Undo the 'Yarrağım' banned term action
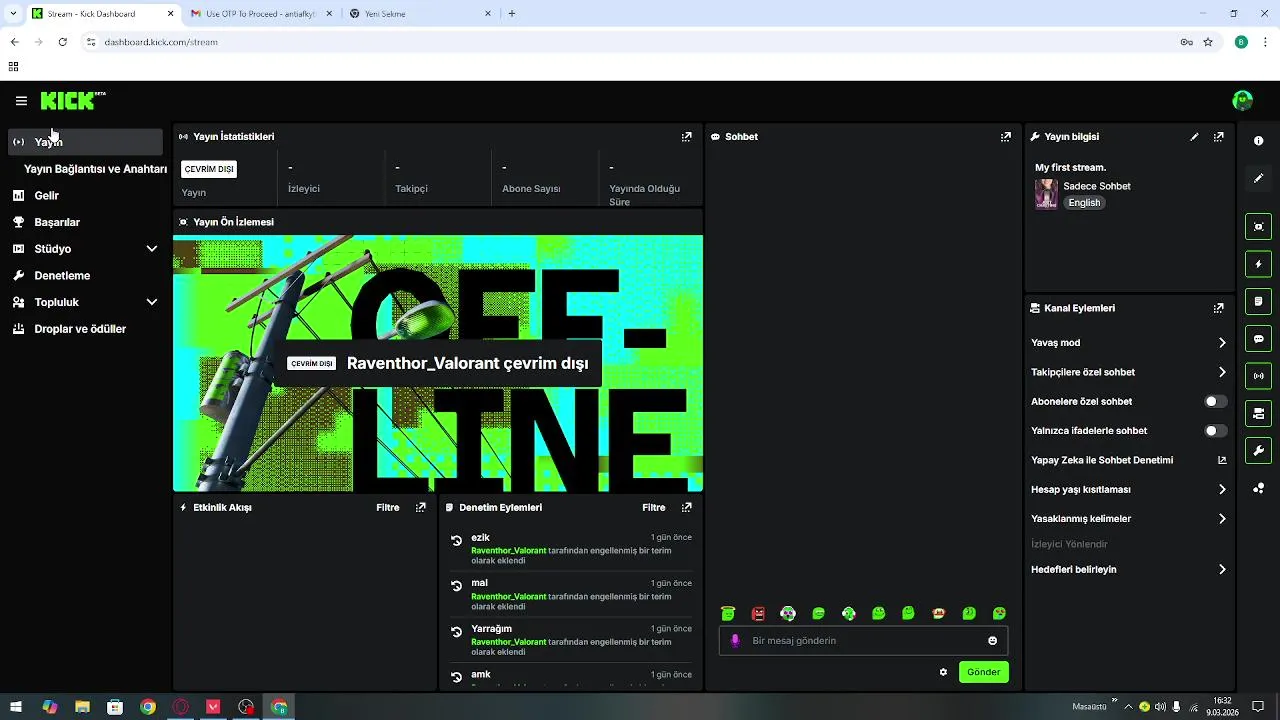Screen dimensions: 1280x720 pyautogui.click(x=457, y=631)
